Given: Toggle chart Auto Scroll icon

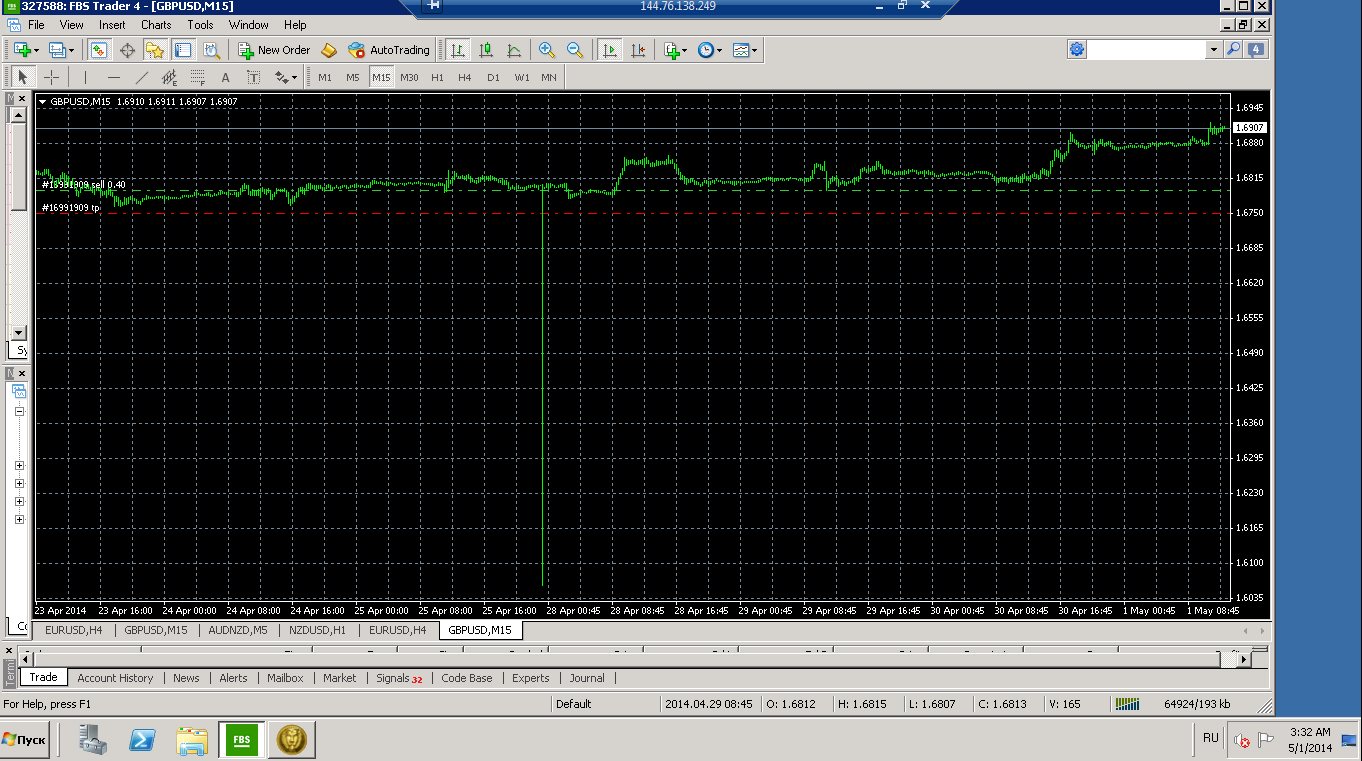Looking at the screenshot, I should click(x=609, y=49).
